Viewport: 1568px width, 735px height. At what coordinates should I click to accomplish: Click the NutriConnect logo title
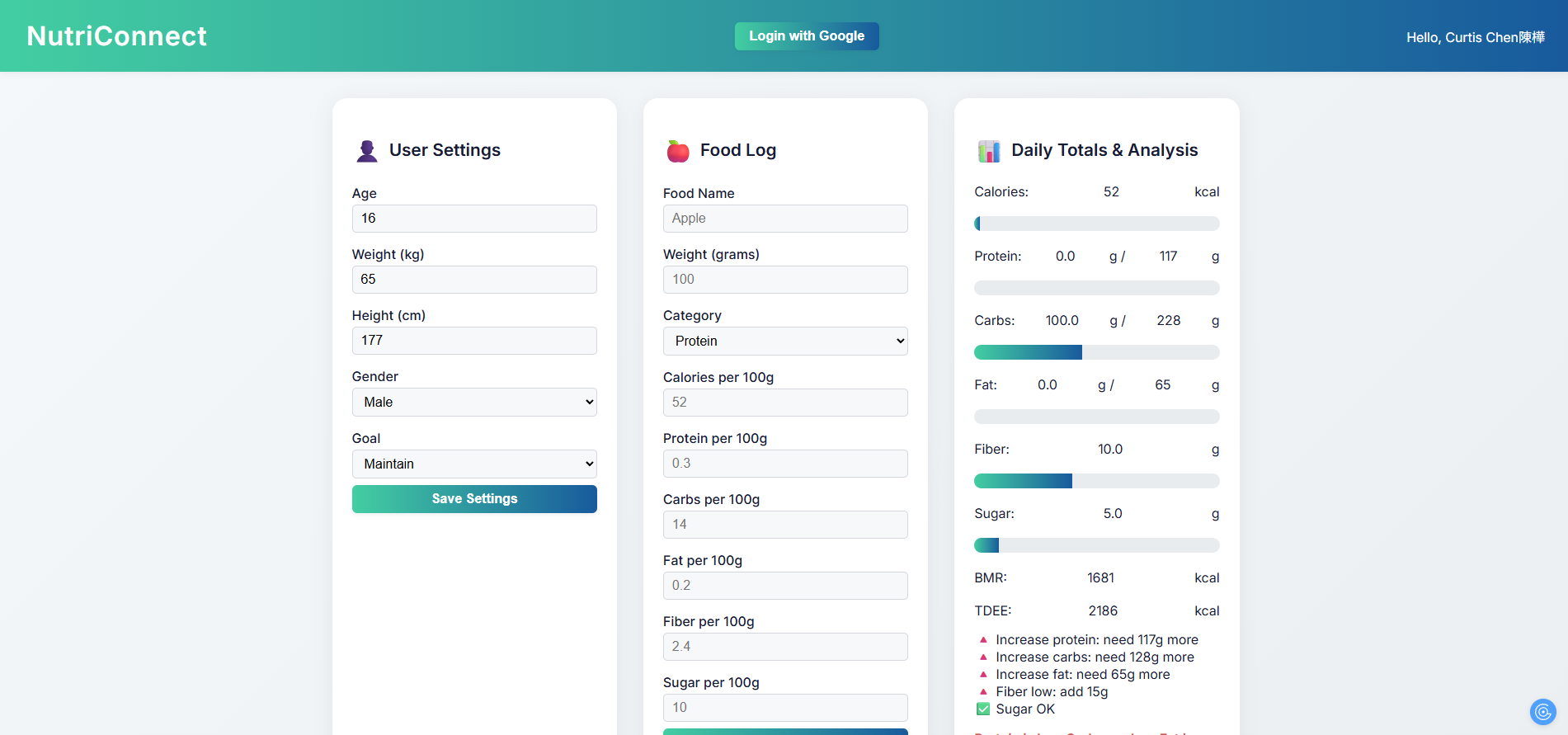(116, 36)
